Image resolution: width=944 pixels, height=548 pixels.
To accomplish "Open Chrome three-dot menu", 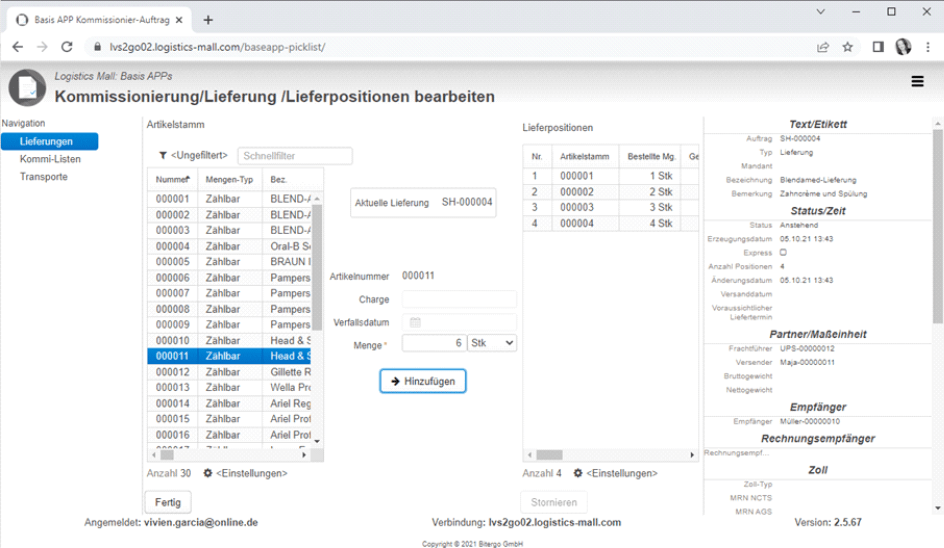I will [928, 47].
